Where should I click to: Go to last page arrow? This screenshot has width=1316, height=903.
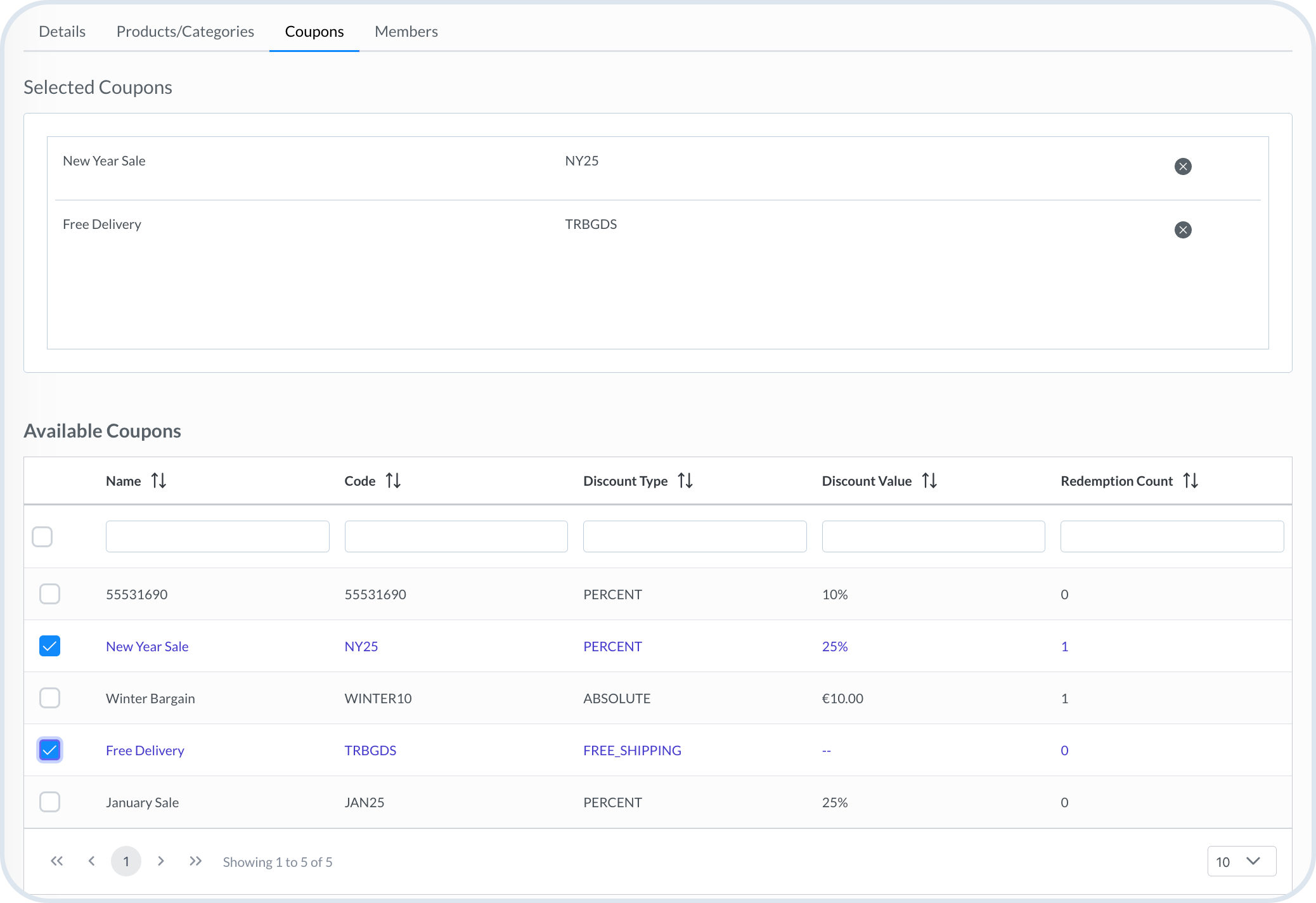[x=195, y=861]
